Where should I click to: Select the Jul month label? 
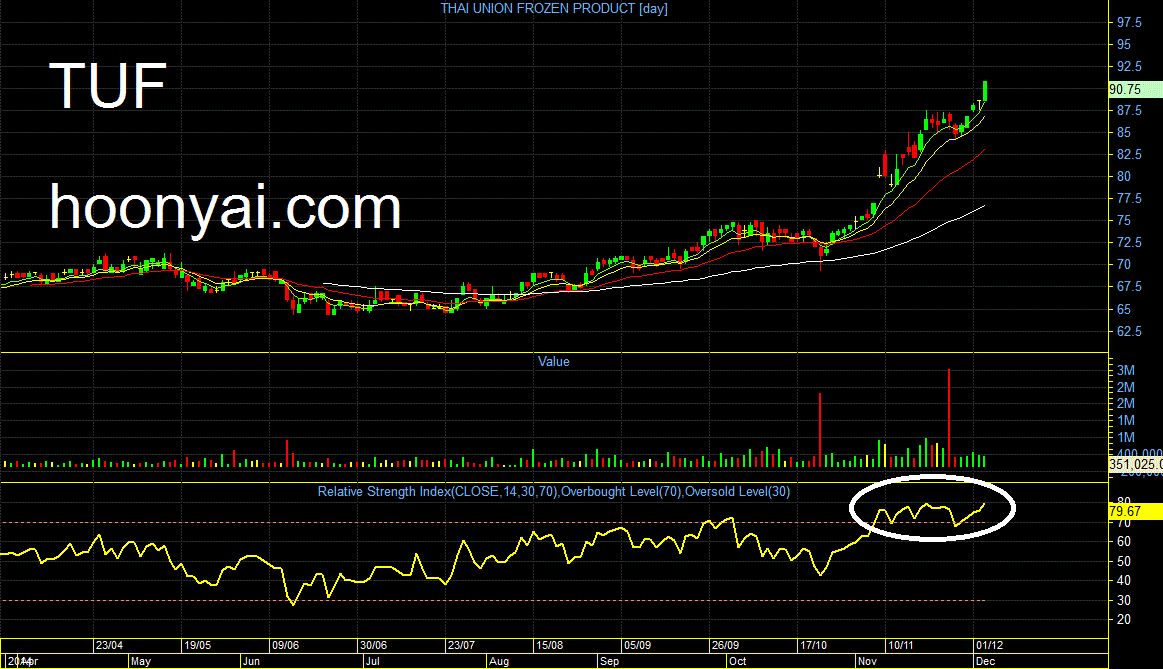372,661
